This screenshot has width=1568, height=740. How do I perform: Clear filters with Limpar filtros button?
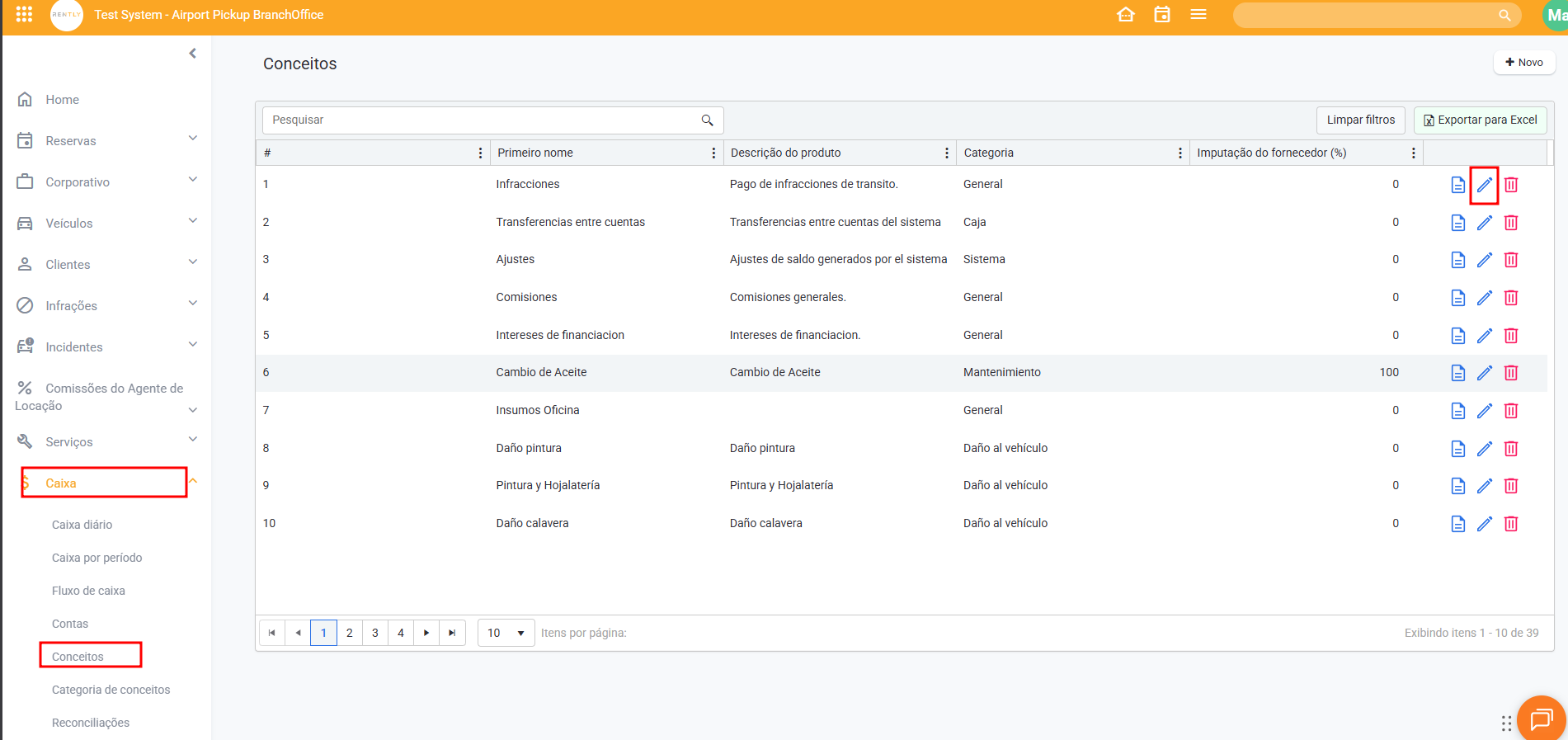pyautogui.click(x=1360, y=120)
